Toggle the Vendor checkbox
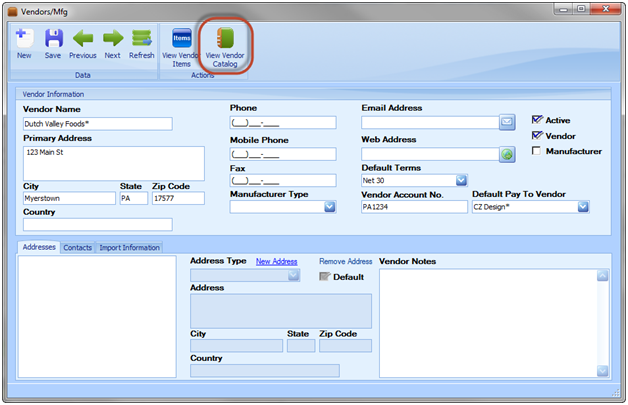Screen dimensions: 628x405 point(538,135)
